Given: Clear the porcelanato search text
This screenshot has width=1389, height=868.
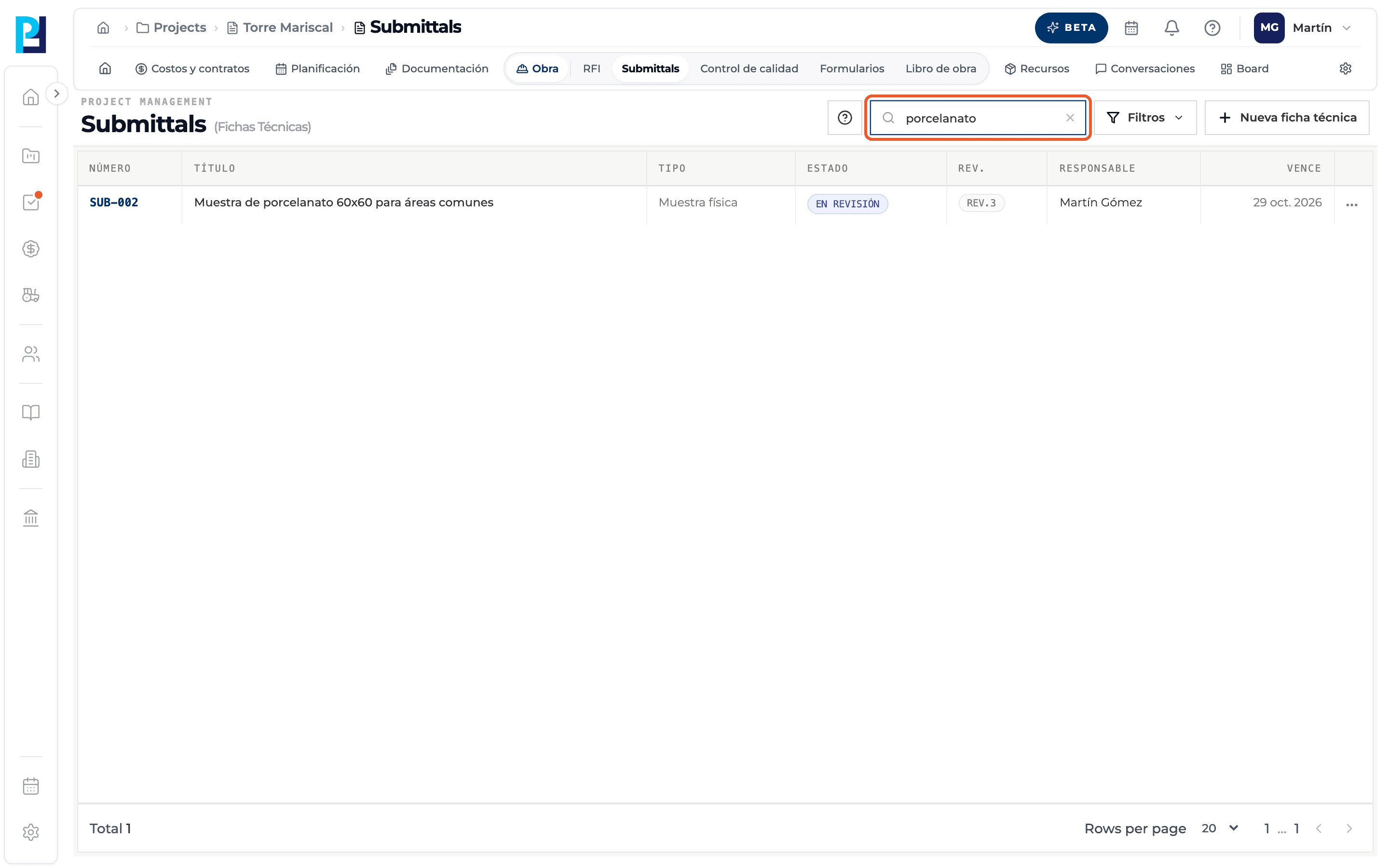Looking at the screenshot, I should (x=1069, y=118).
